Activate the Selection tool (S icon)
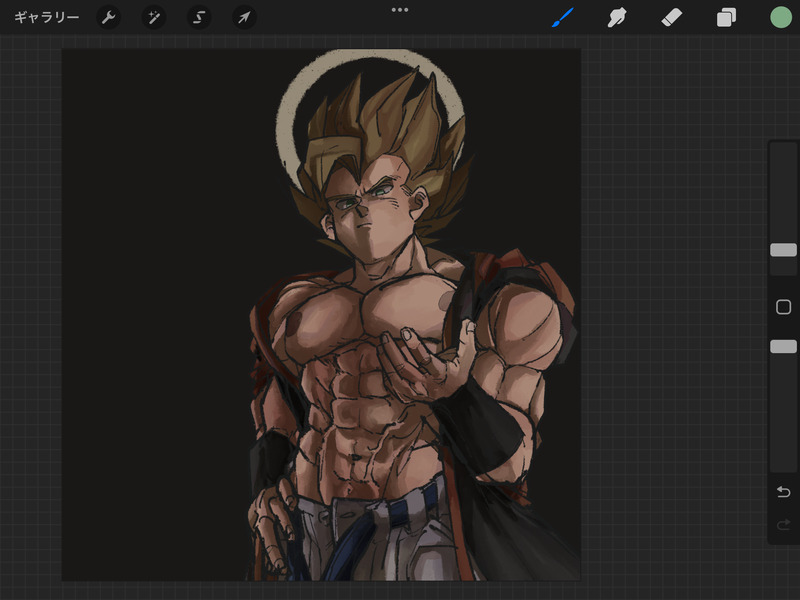 [199, 17]
